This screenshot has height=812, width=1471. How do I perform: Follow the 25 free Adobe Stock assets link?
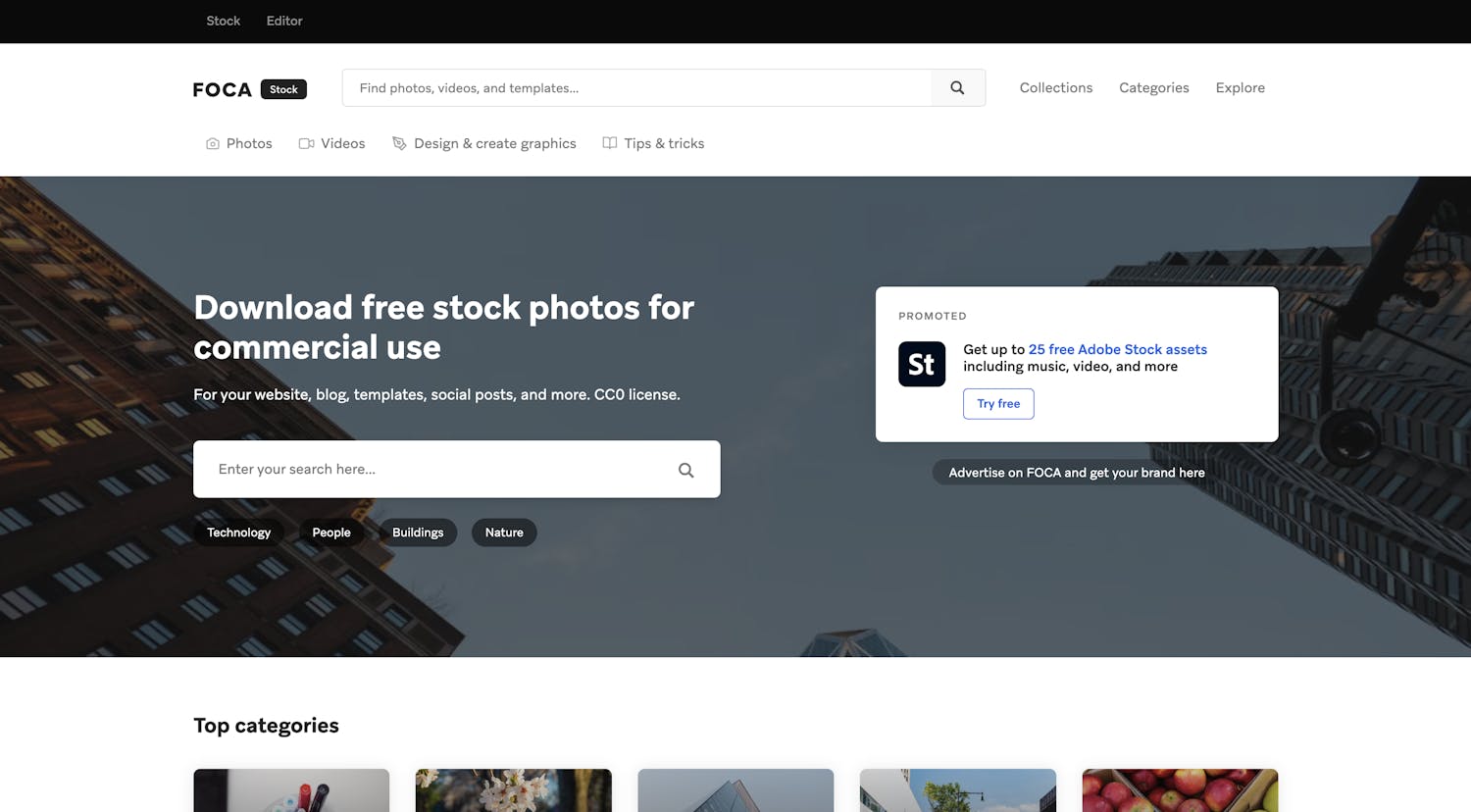(x=1117, y=349)
